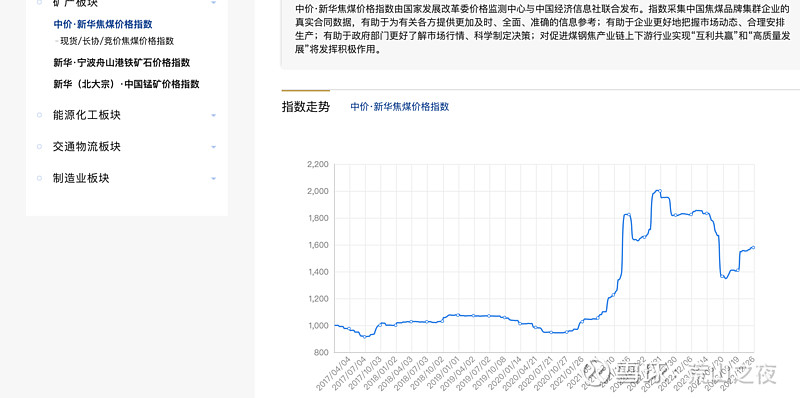Click dropdown arrow beside 能源化工板块

pos(213,116)
